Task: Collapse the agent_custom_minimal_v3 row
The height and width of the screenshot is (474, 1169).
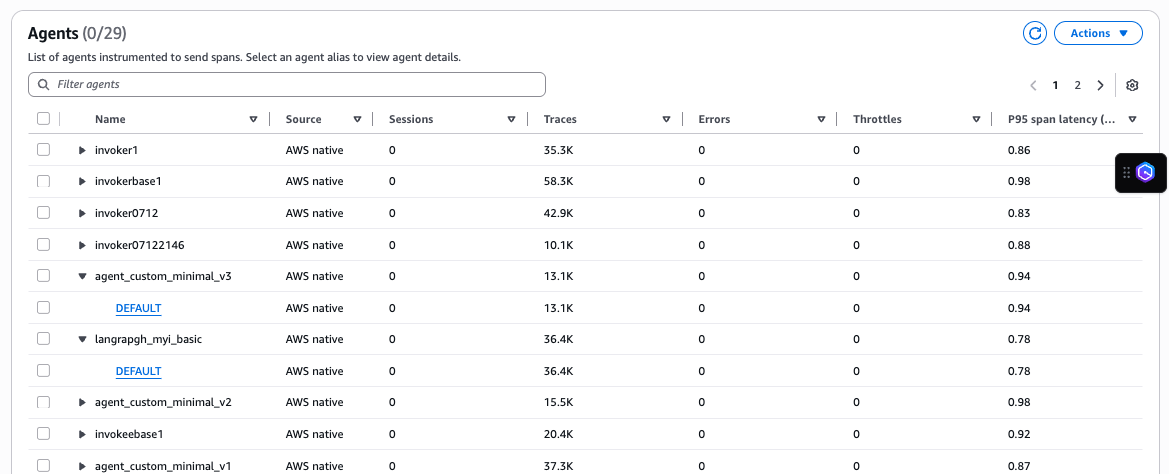Action: (x=82, y=276)
